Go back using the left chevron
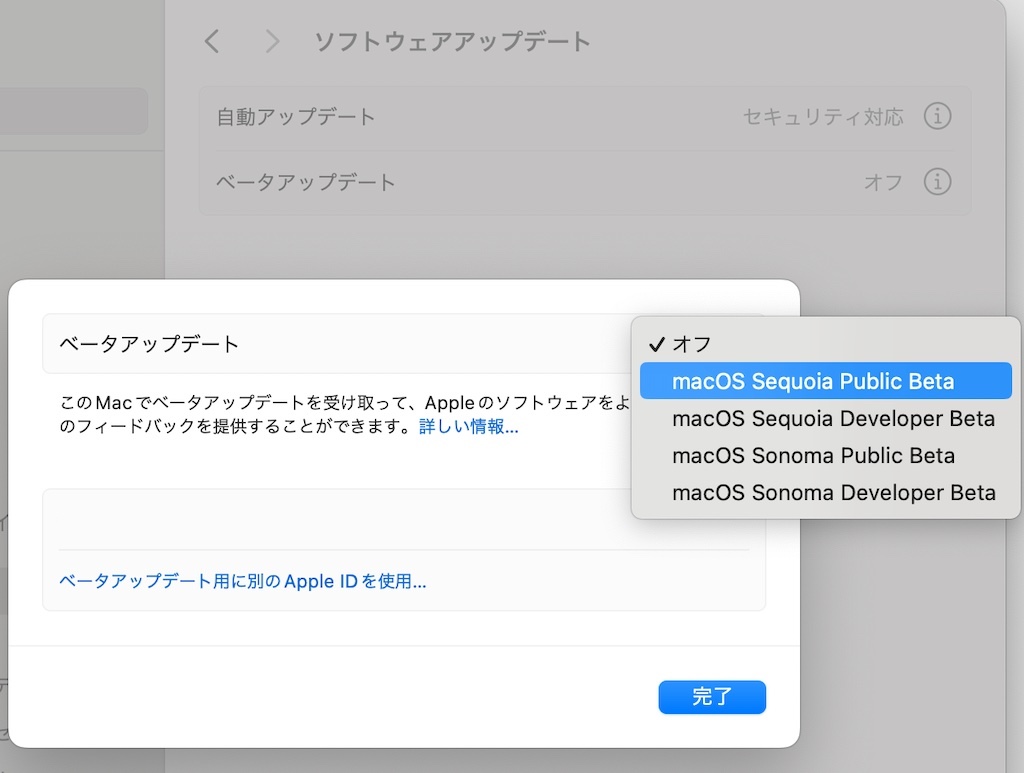The image size is (1024, 773). 212,42
